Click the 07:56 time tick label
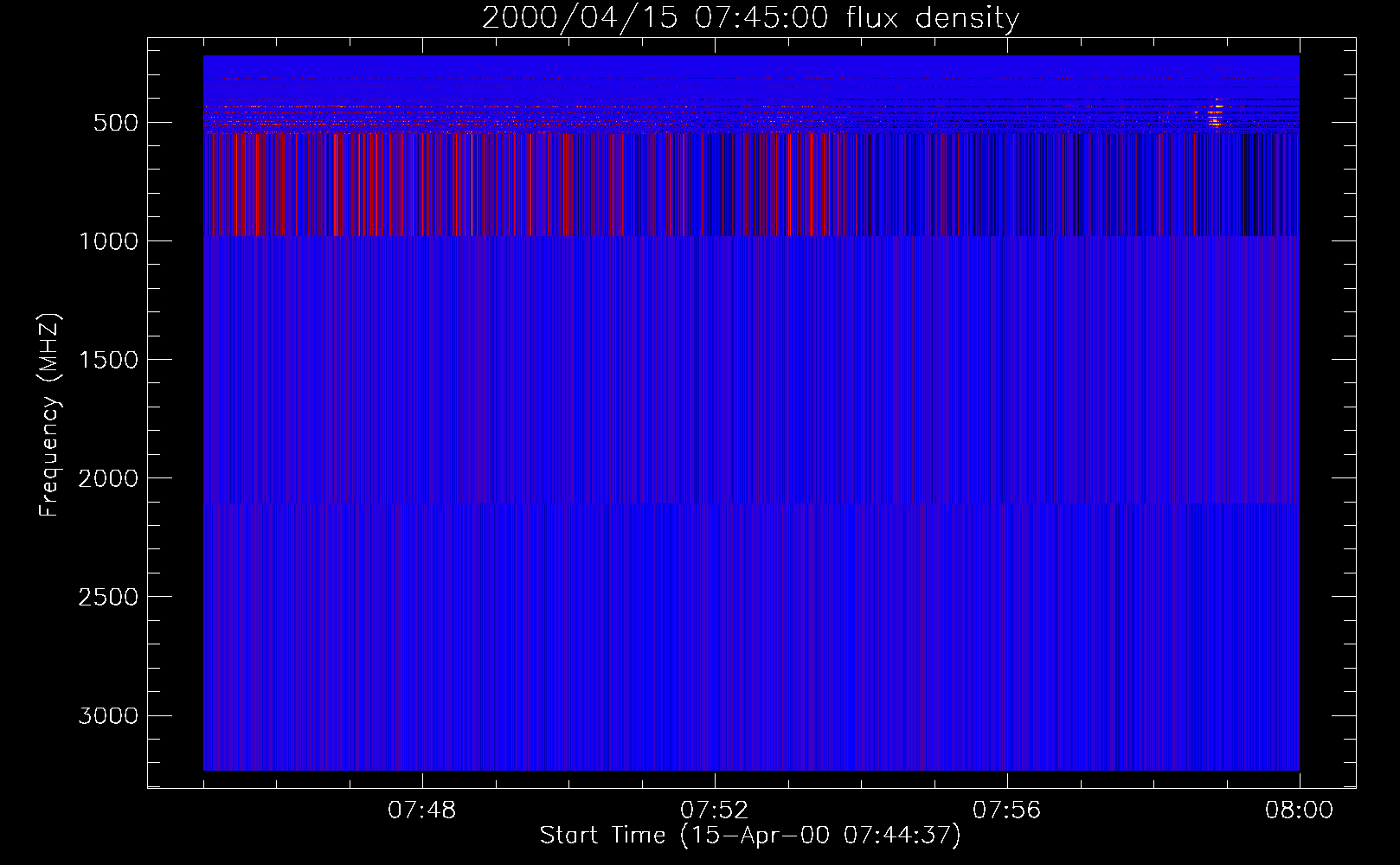The width and height of the screenshot is (1400, 865). tap(1006, 811)
